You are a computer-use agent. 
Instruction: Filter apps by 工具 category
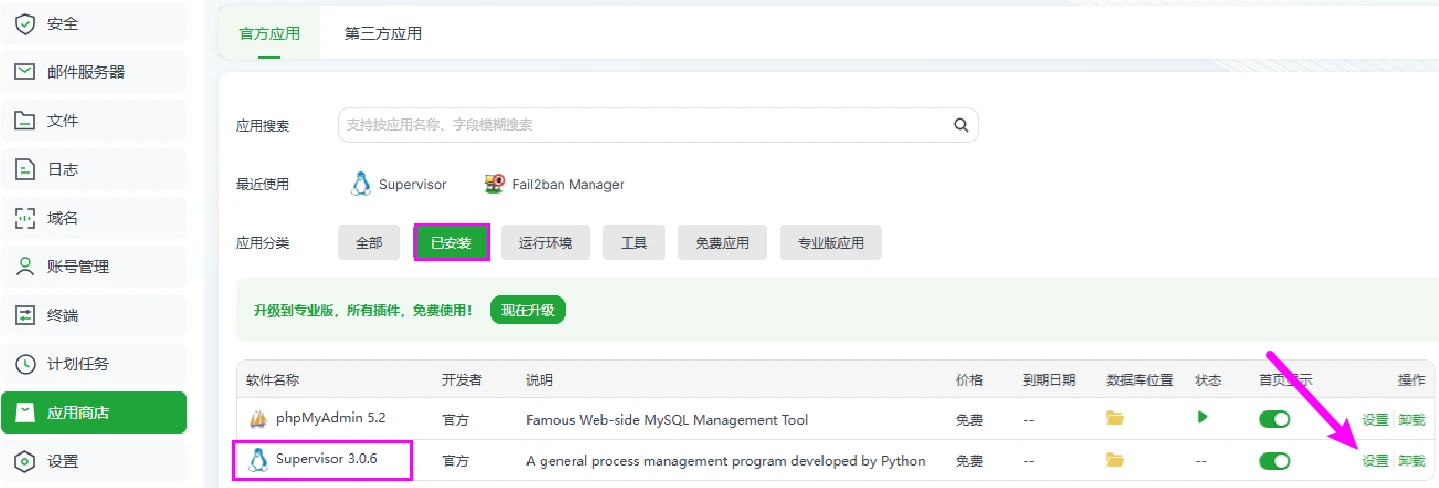click(634, 242)
